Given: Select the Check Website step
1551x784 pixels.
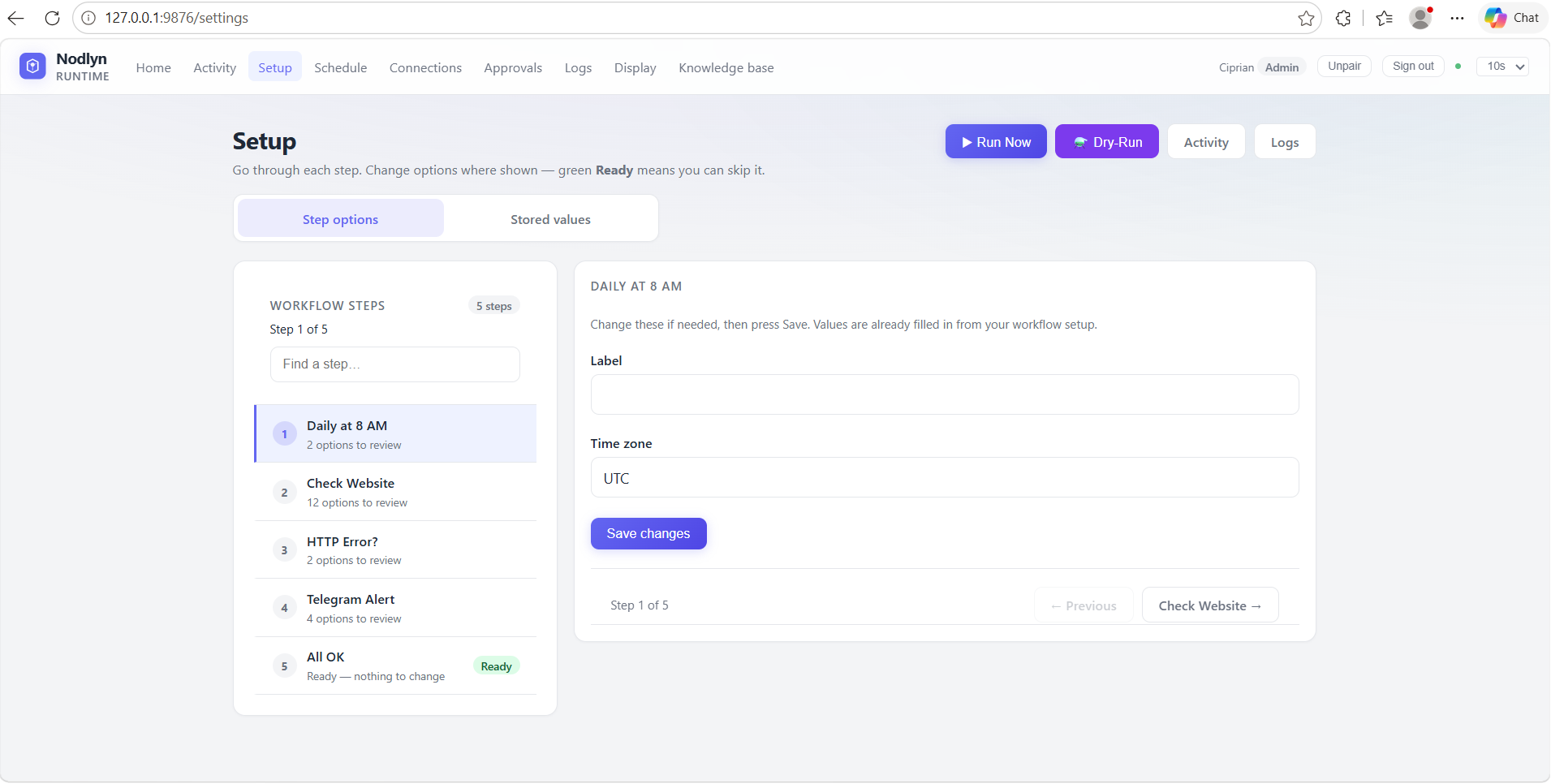Looking at the screenshot, I should pos(395,492).
